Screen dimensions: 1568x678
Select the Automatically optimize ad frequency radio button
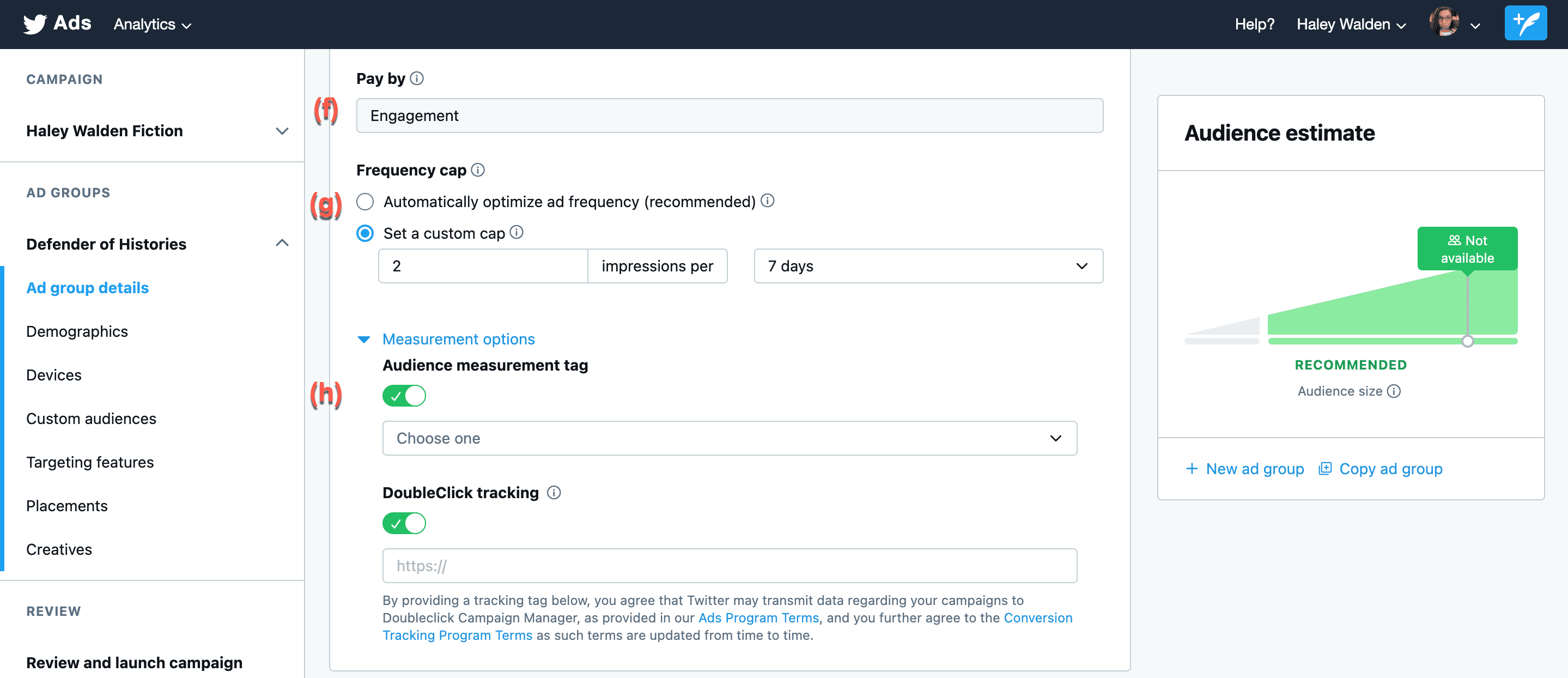pyautogui.click(x=366, y=201)
